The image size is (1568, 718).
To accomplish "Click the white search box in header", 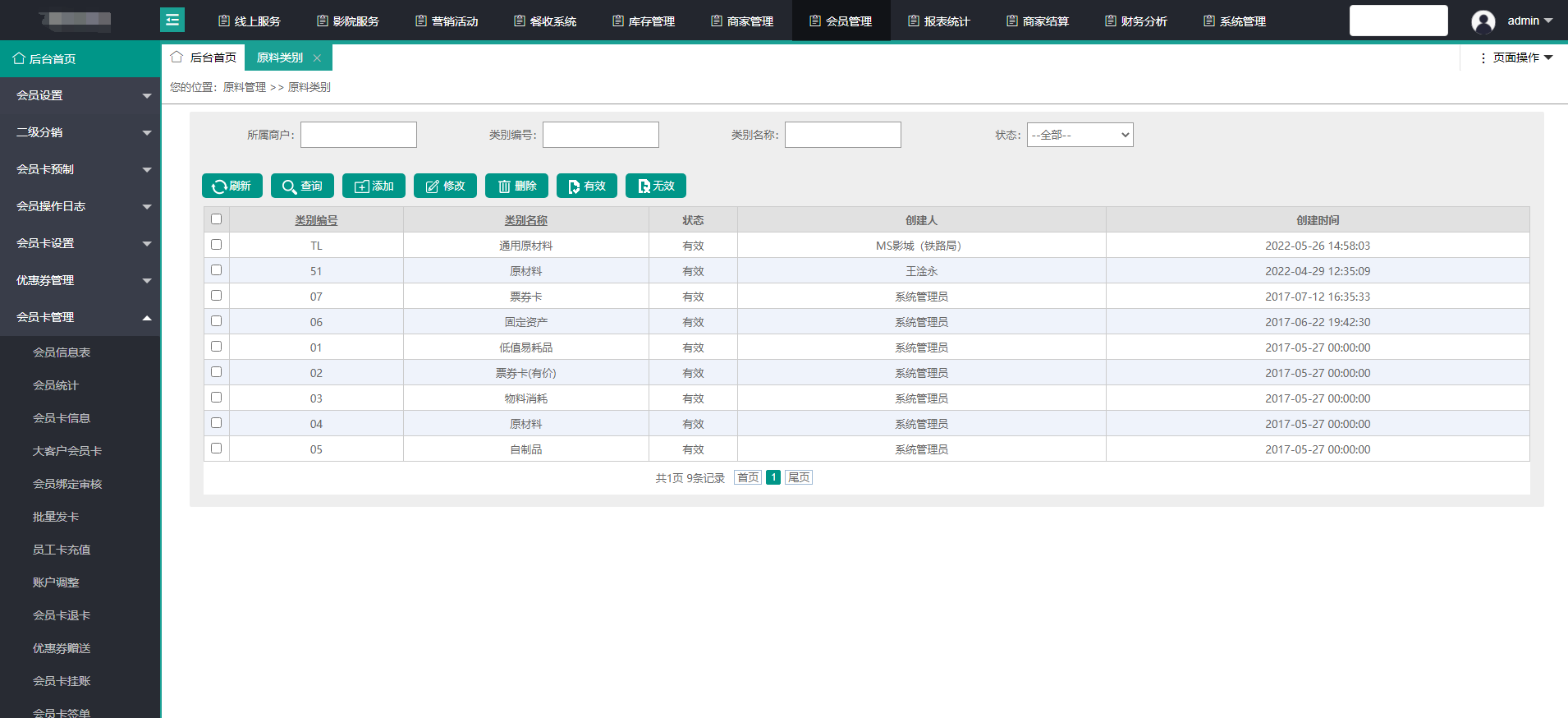I will 1399,21.
